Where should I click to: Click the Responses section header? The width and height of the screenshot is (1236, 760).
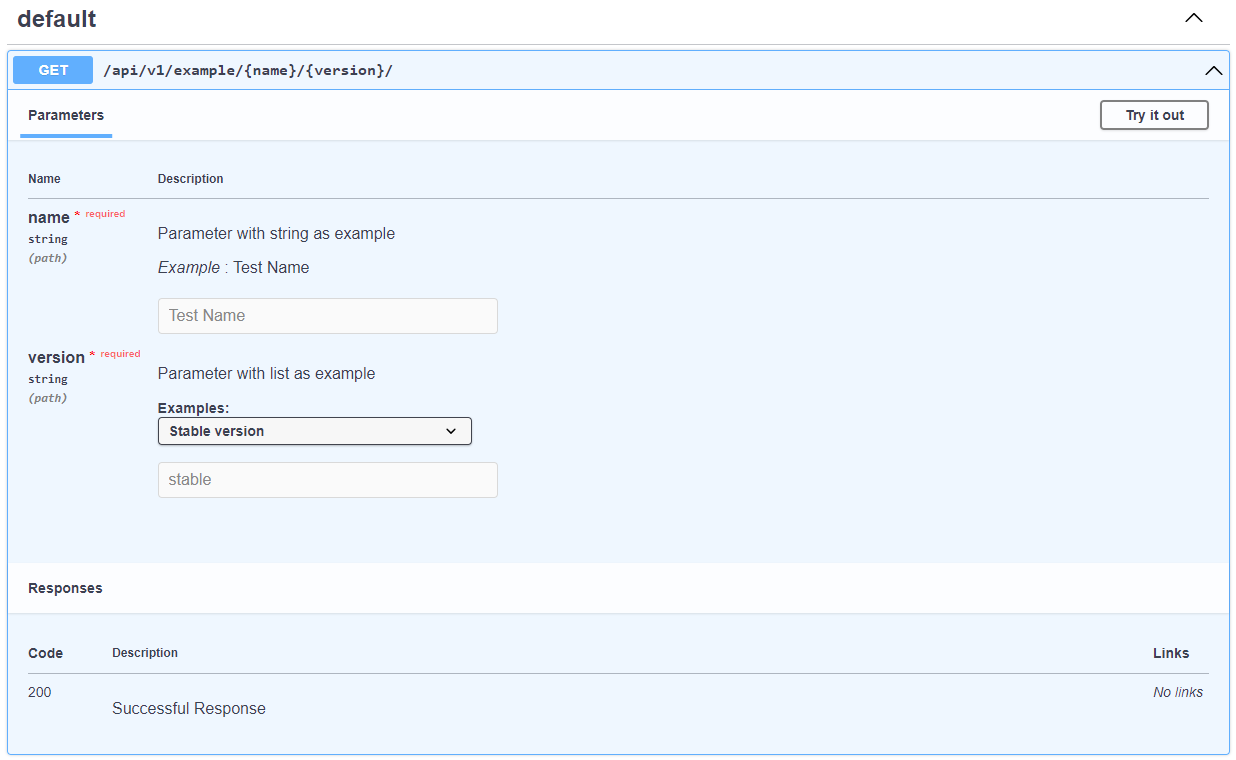click(x=64, y=588)
